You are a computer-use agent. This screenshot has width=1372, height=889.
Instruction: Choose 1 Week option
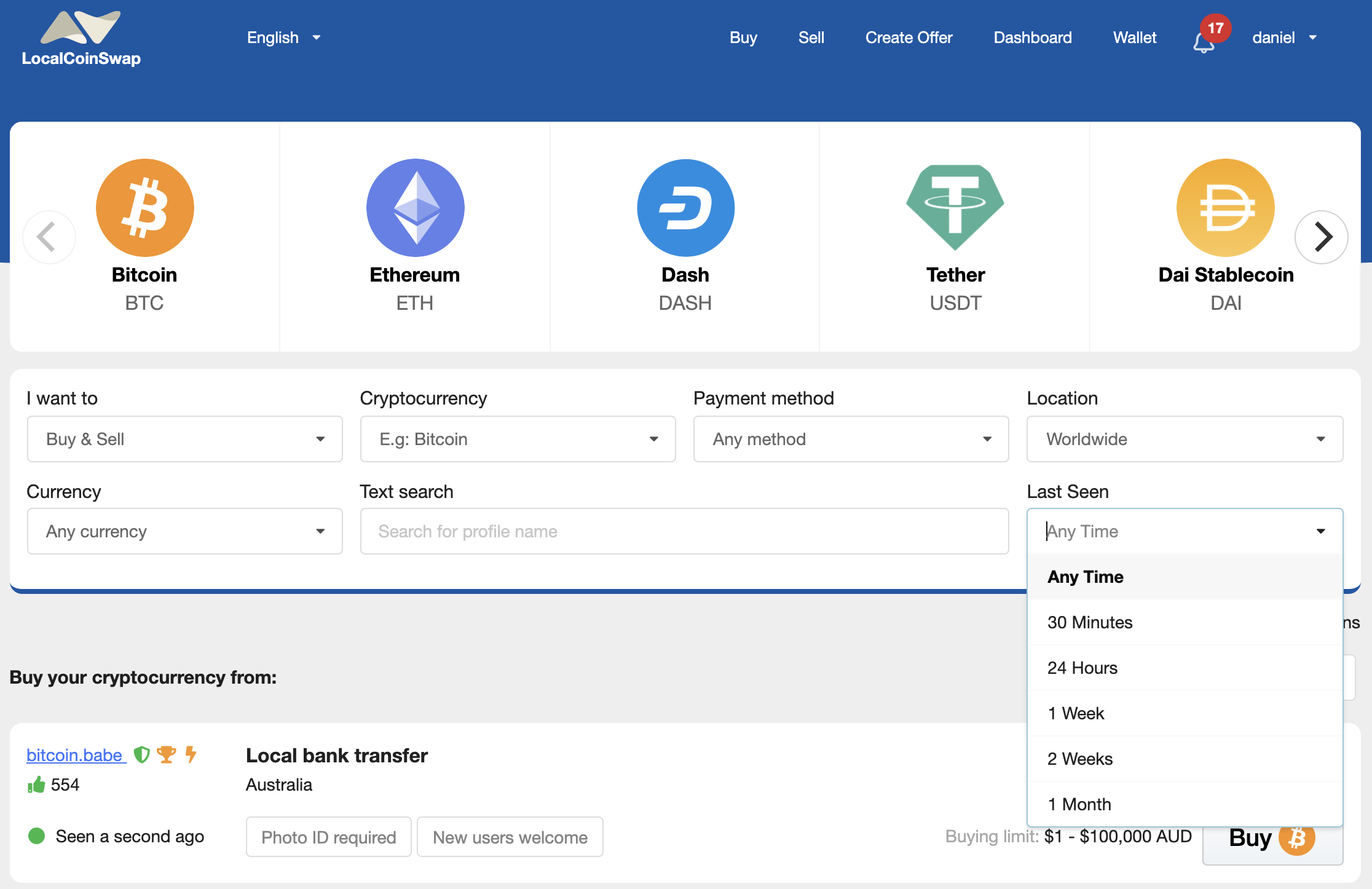(1185, 713)
